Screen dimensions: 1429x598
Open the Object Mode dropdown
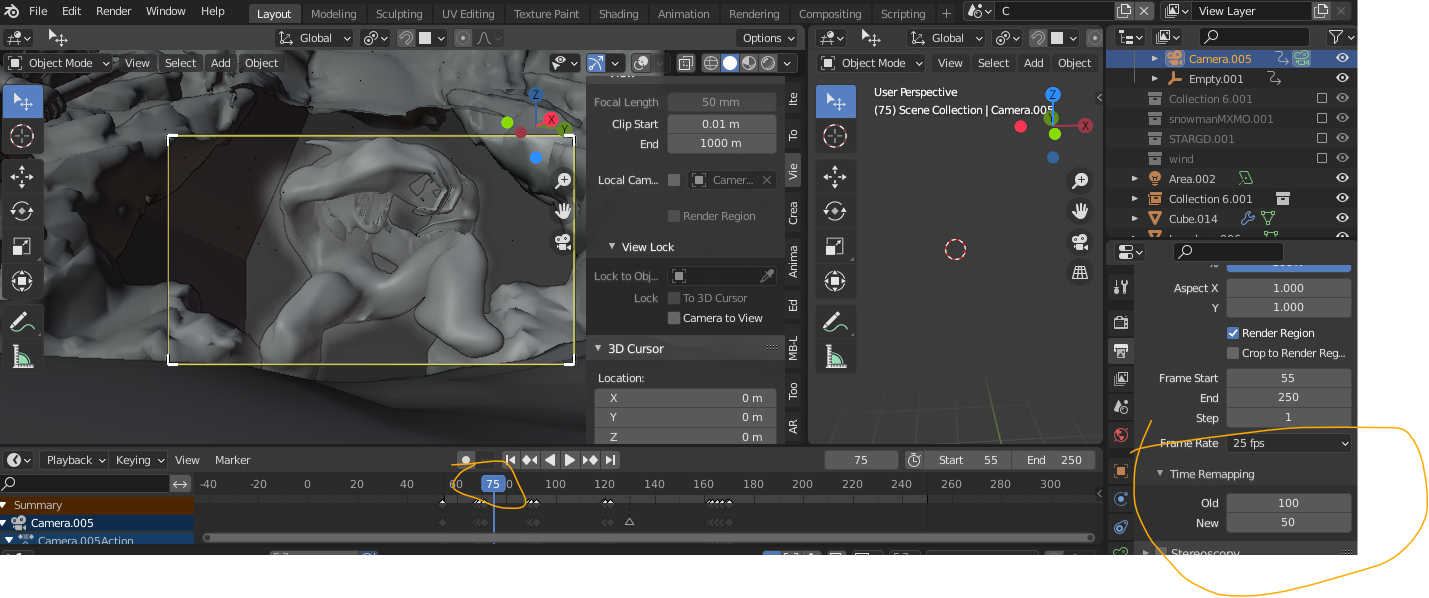tap(60, 62)
